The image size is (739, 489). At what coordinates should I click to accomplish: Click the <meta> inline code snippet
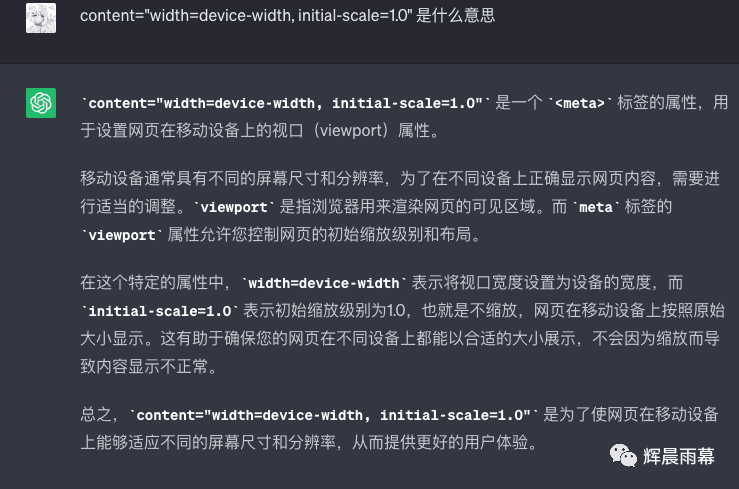coord(580,103)
